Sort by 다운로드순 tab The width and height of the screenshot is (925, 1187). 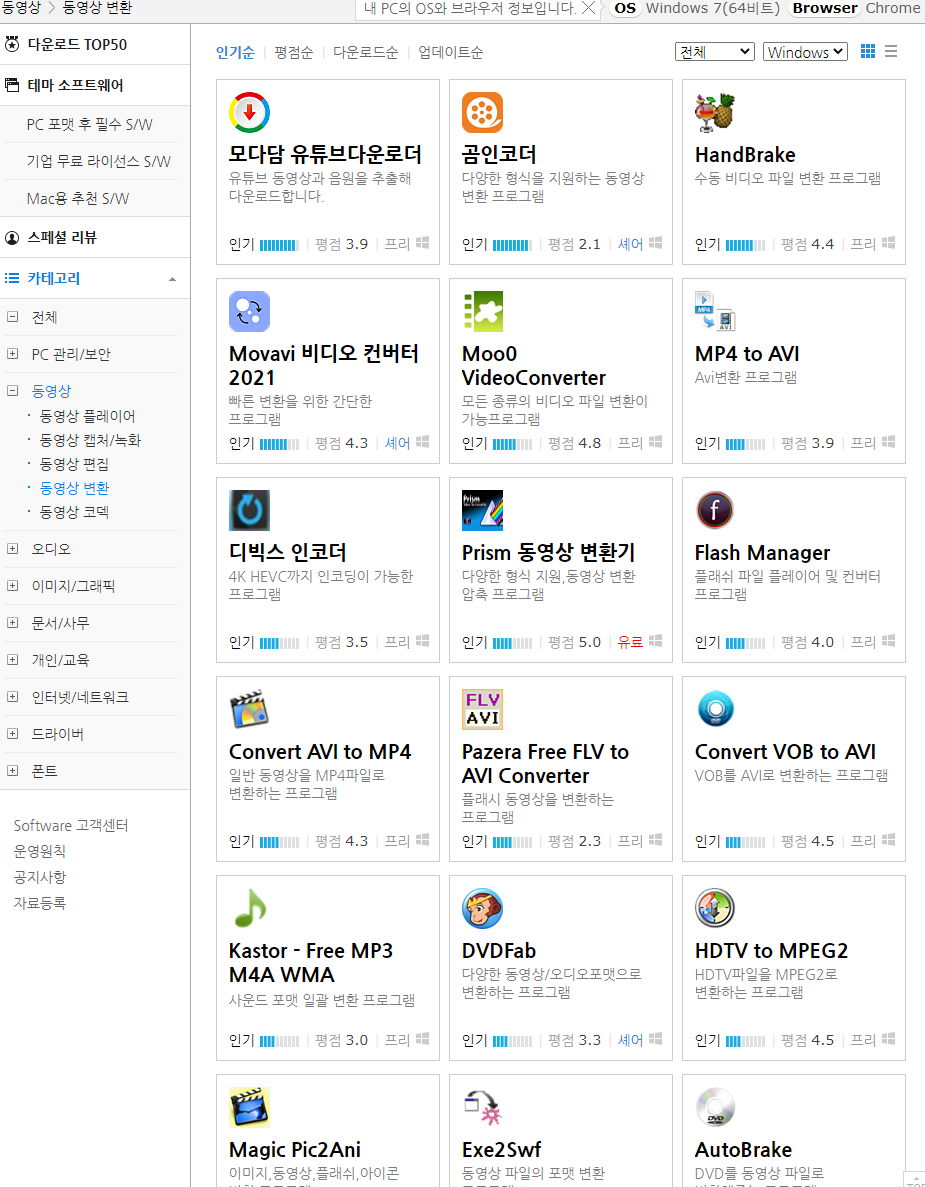366,52
